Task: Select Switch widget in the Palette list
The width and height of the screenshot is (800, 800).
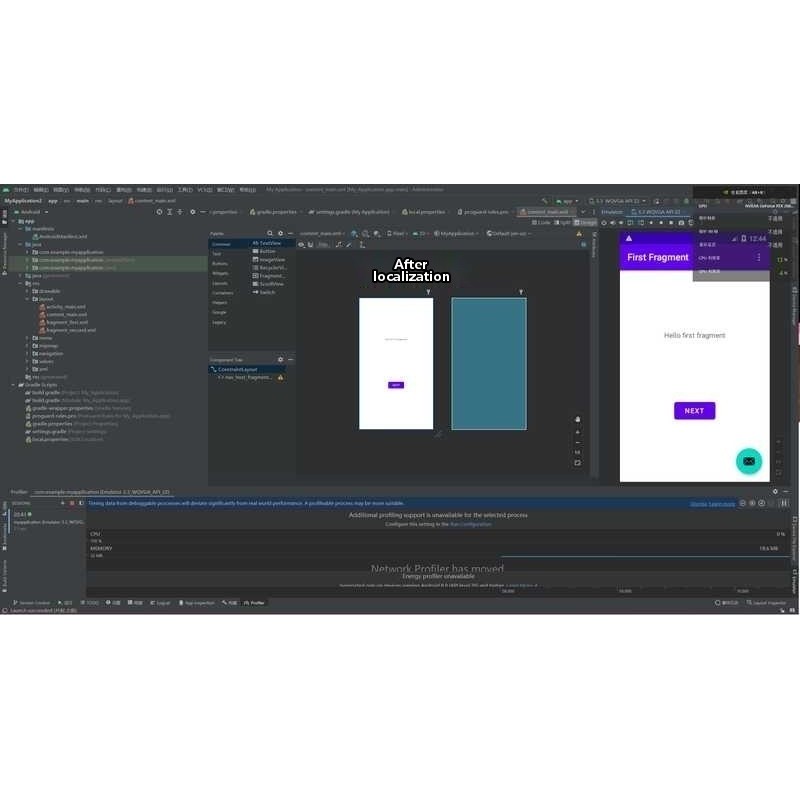Action: 267,292
